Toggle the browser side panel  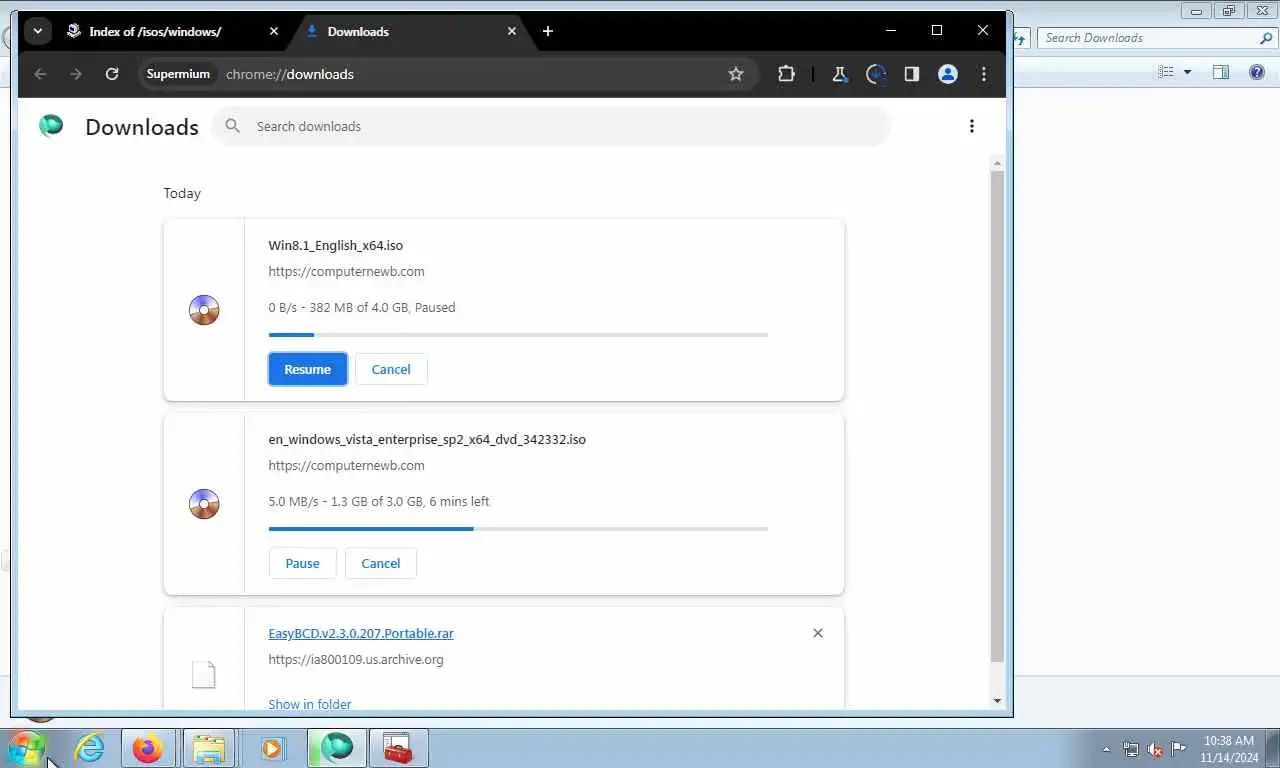912,74
